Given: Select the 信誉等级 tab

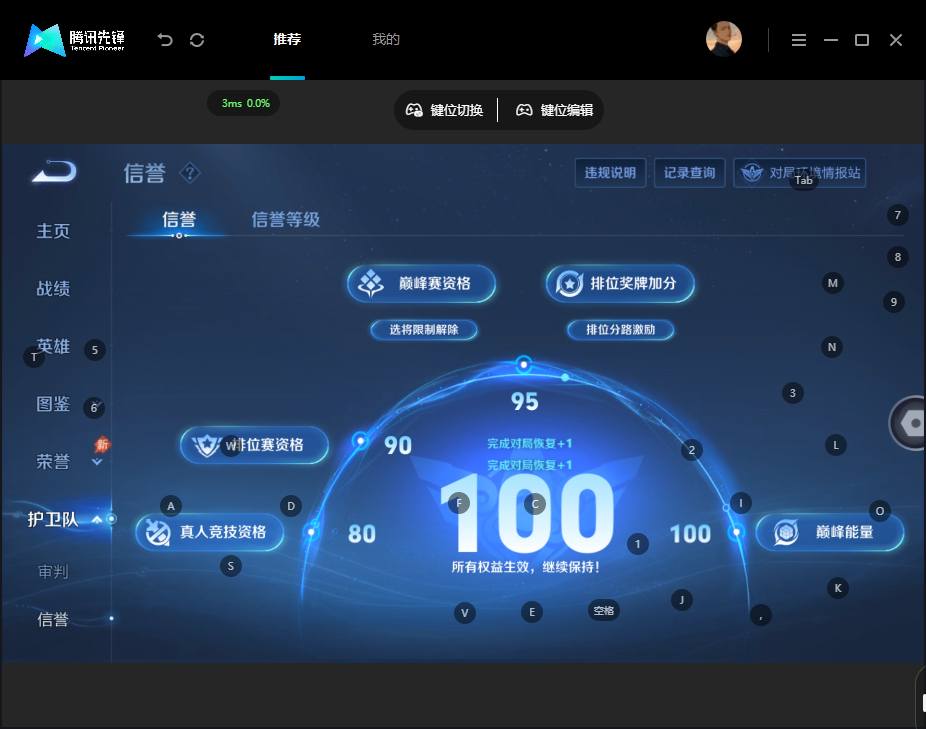Looking at the screenshot, I should [286, 219].
